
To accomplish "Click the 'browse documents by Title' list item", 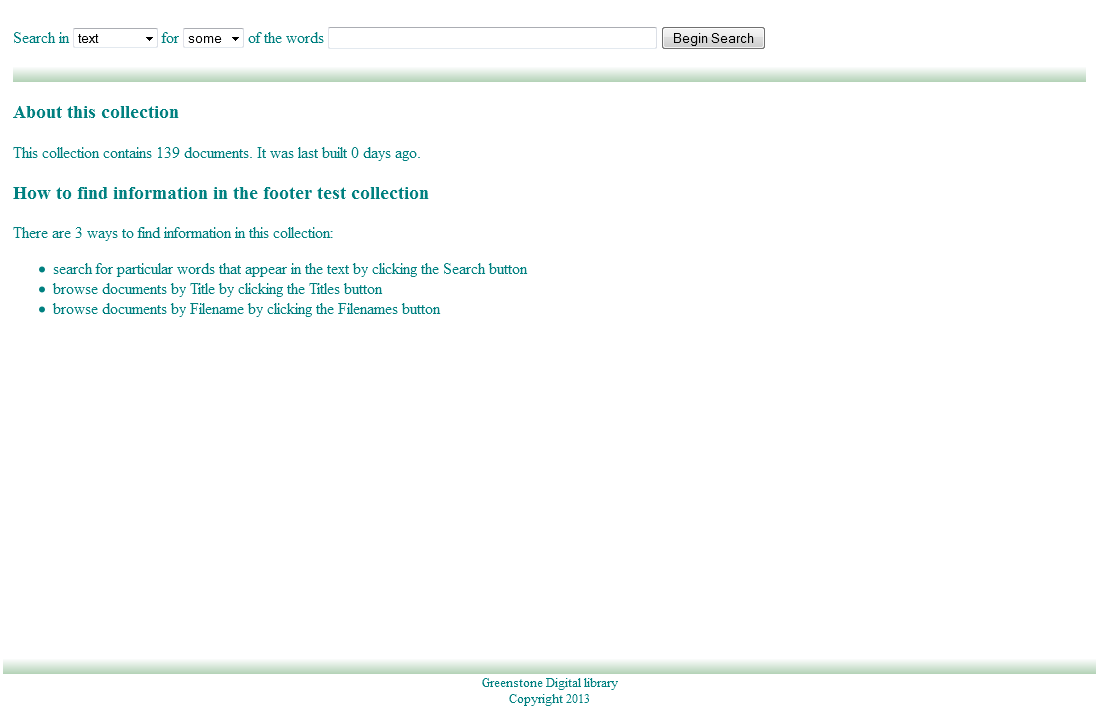I will tap(217, 290).
